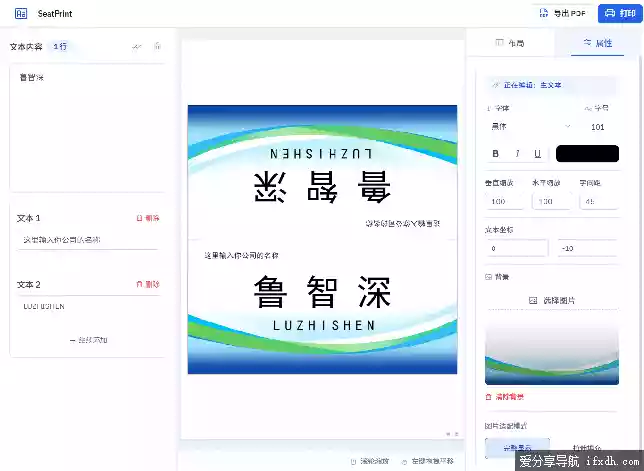Click the letter spacing input field
Screen dimensions: 644x471
tap(599, 201)
